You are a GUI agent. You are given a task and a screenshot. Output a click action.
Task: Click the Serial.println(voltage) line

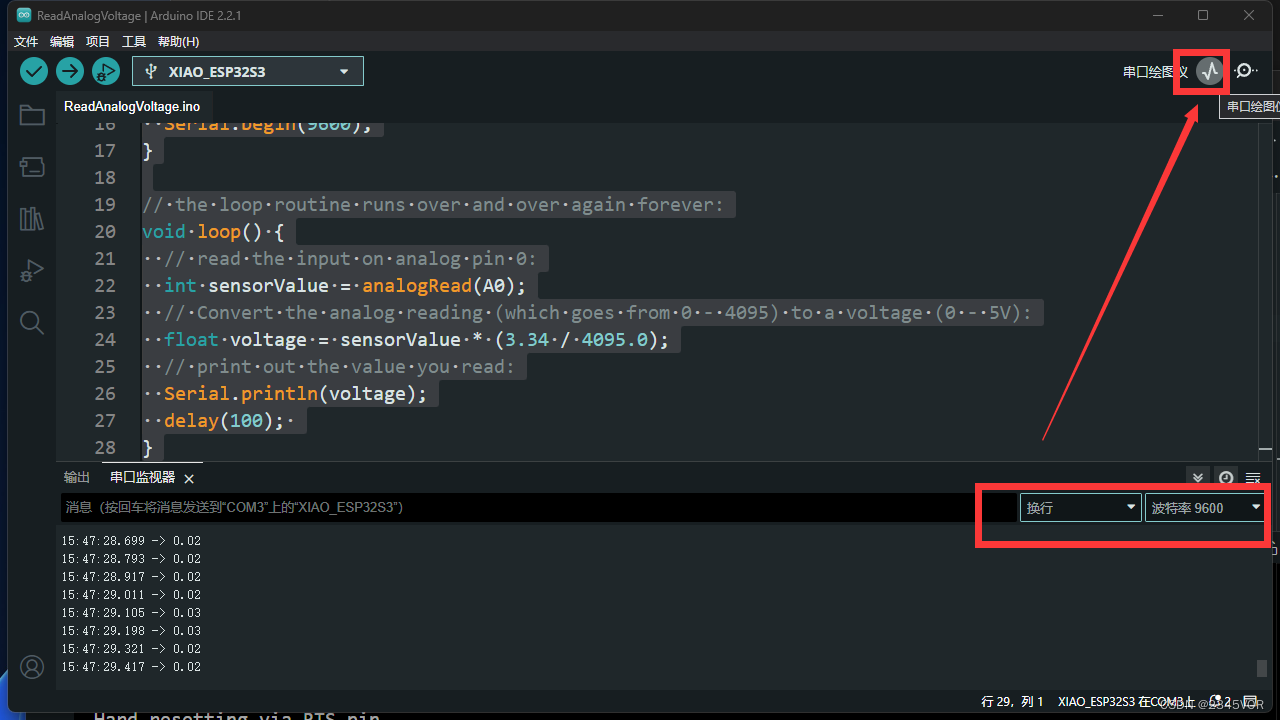(295, 394)
